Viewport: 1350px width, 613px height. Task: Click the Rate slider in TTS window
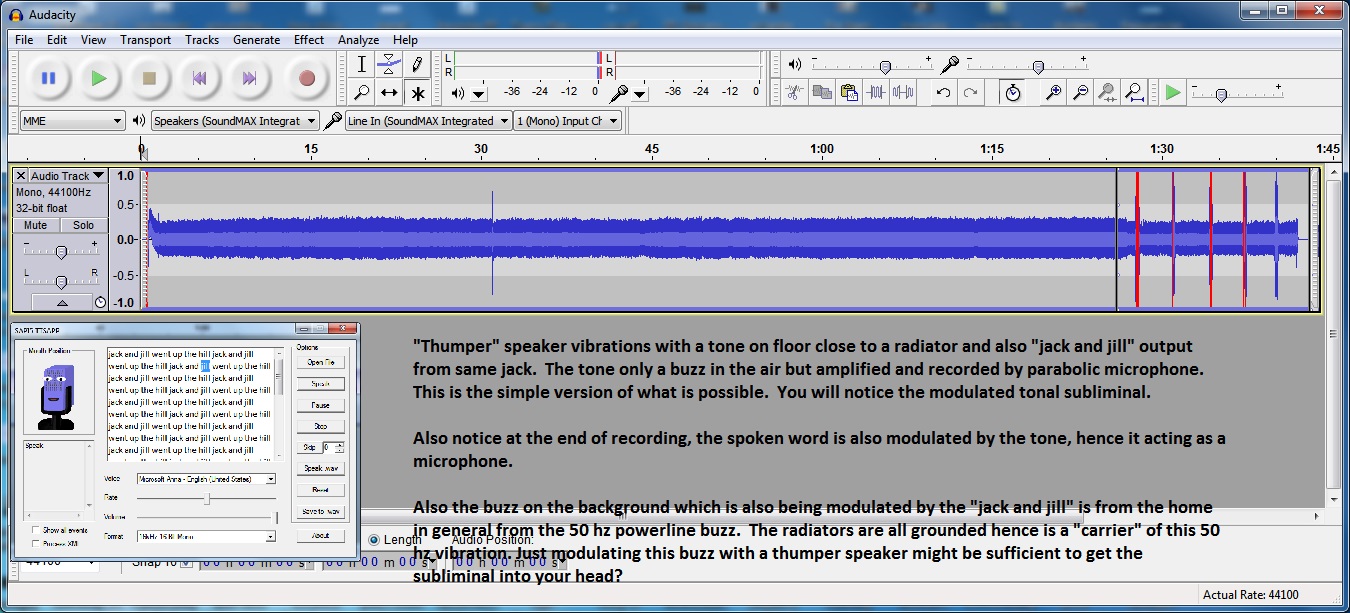(207, 497)
